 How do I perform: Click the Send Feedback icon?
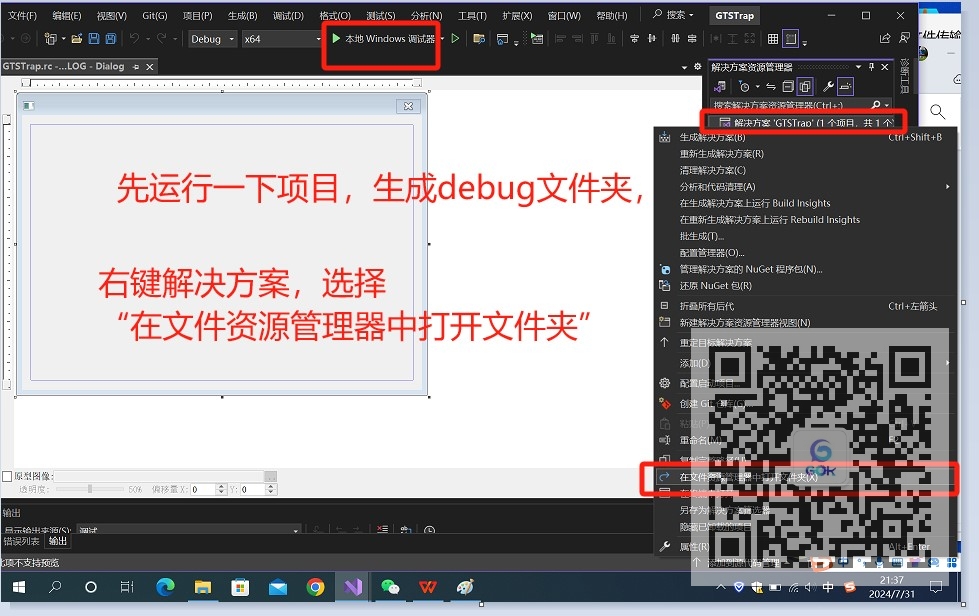(904, 39)
